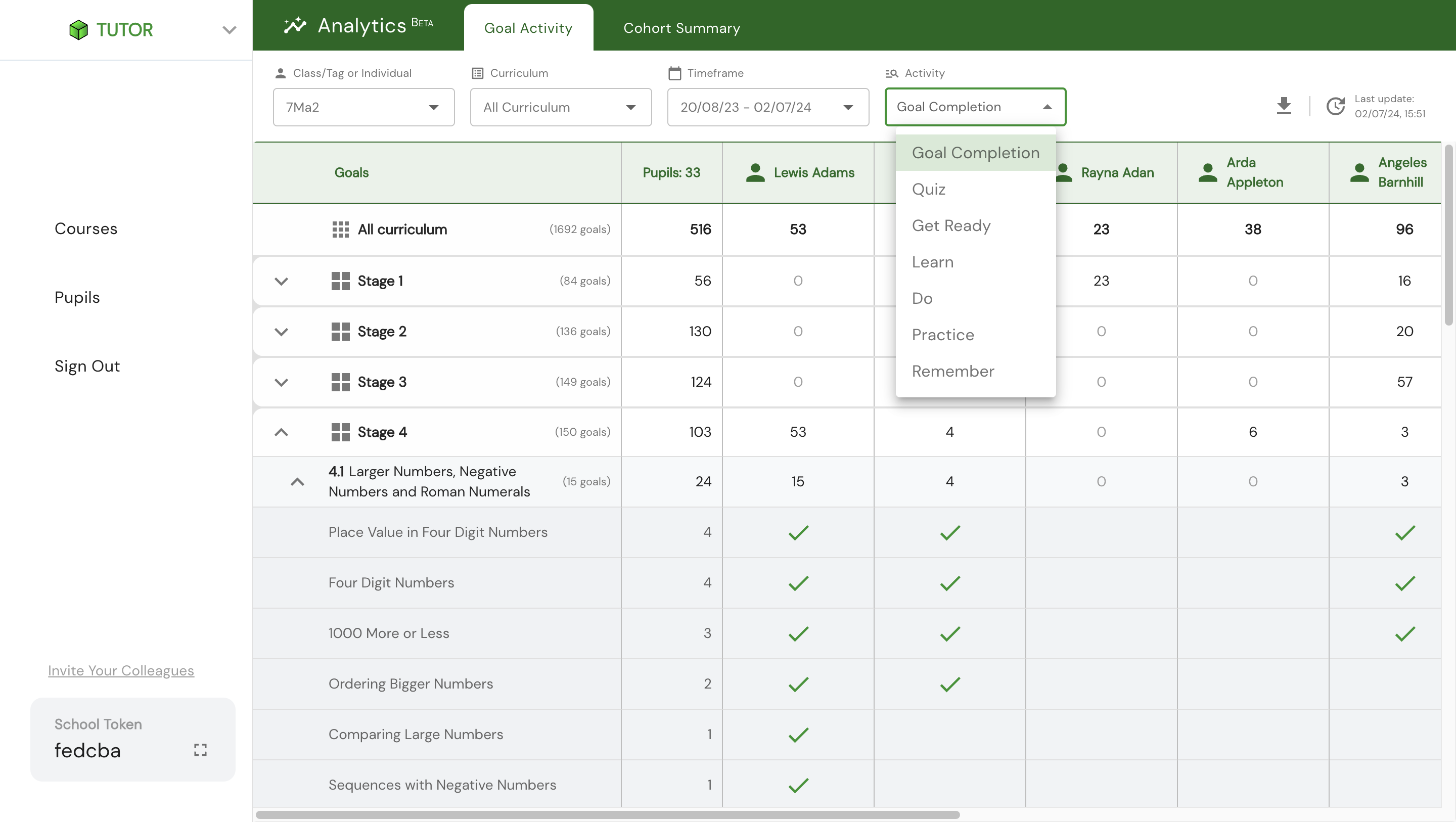The image size is (1456, 822).
Task: Expand the Stage 1 row
Action: point(281,281)
